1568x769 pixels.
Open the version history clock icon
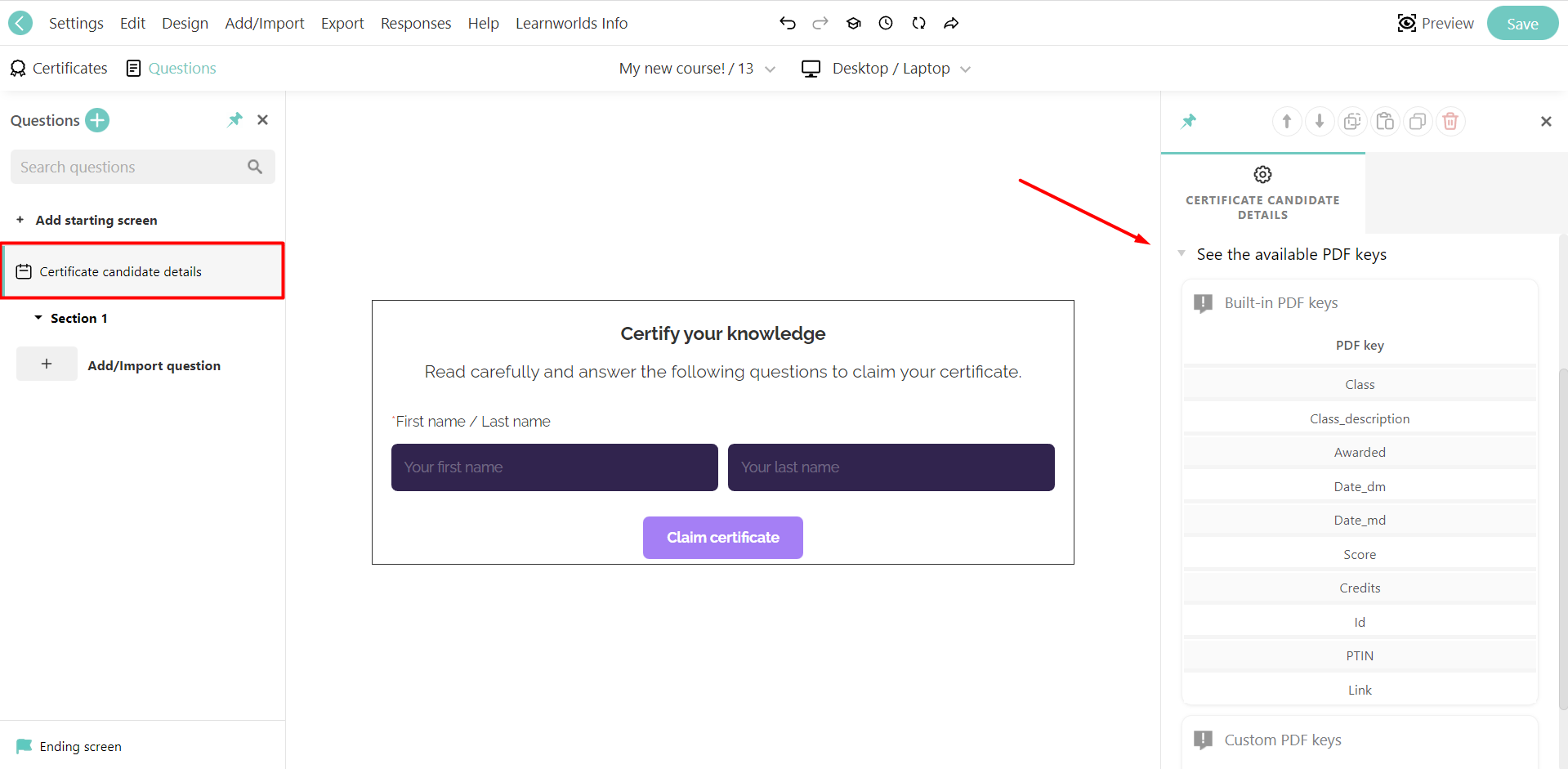pos(885,23)
